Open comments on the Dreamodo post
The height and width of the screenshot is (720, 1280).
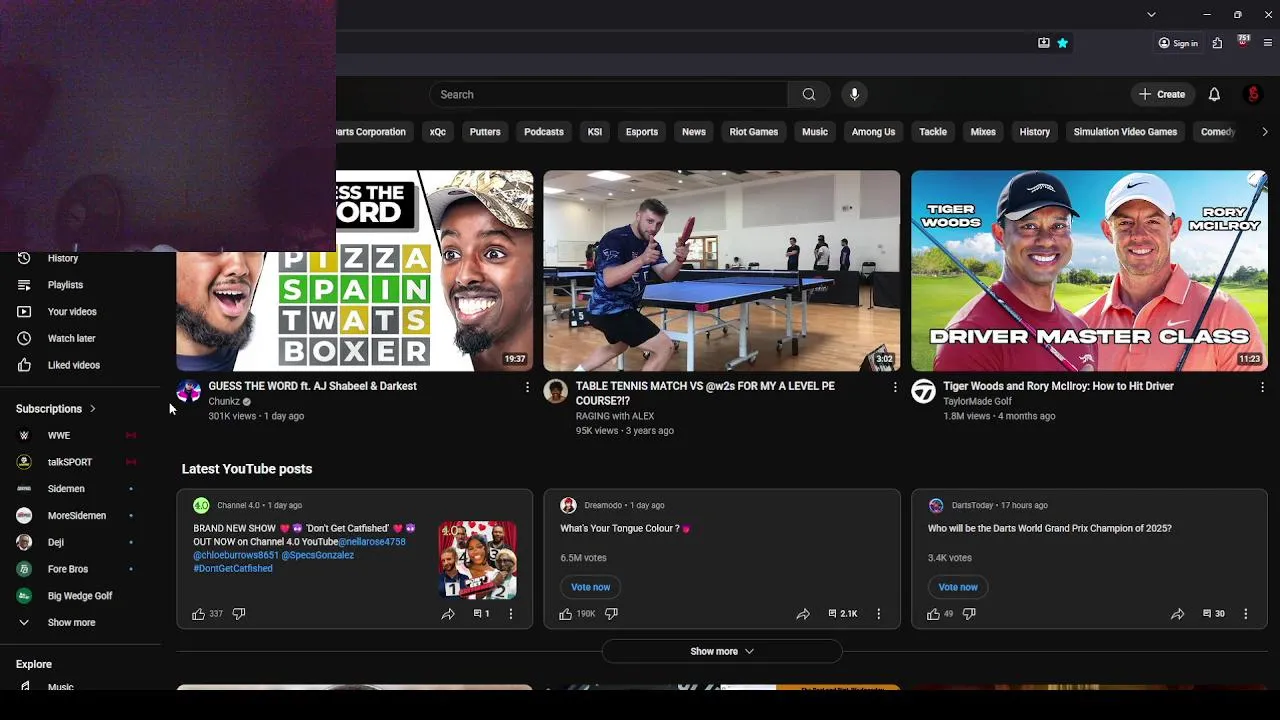843,614
